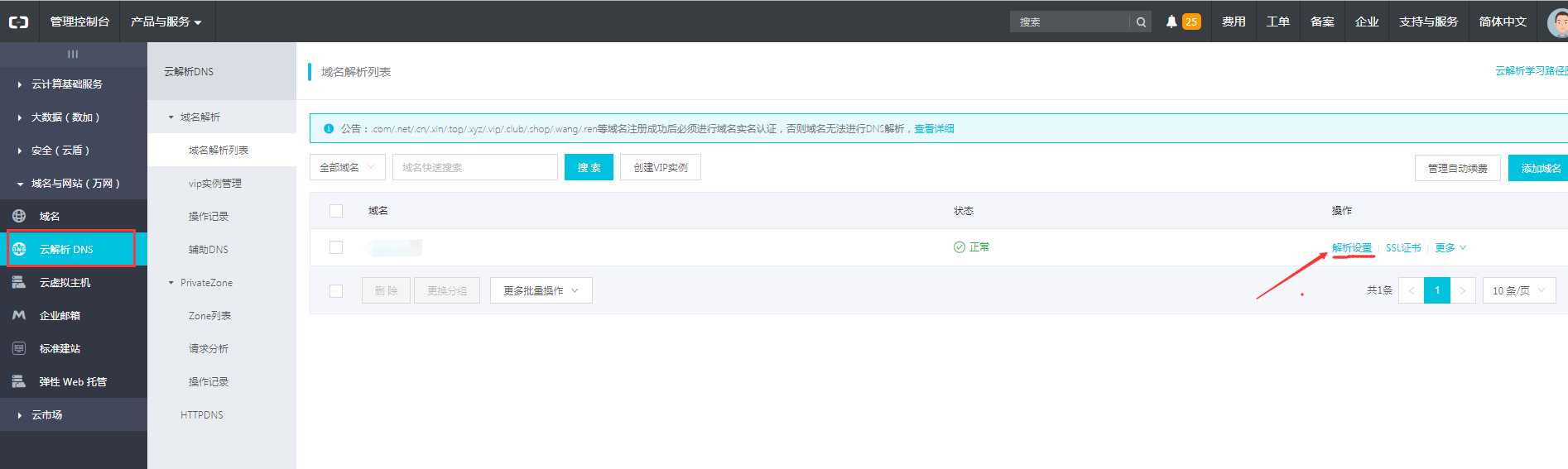Image resolution: width=1568 pixels, height=469 pixels.
Task: Click the 搜索 search button
Action: pos(589,167)
